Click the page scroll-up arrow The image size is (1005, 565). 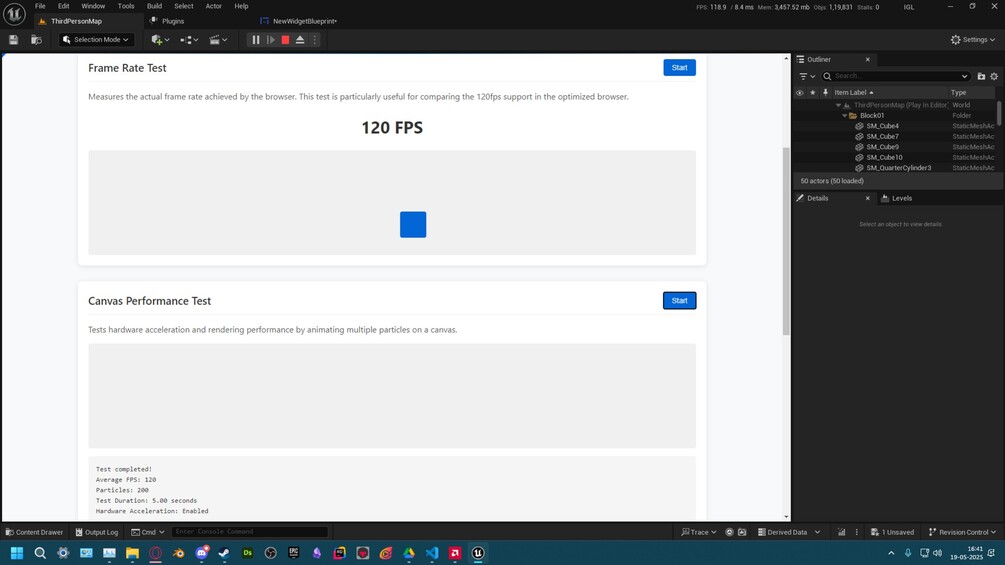point(786,58)
